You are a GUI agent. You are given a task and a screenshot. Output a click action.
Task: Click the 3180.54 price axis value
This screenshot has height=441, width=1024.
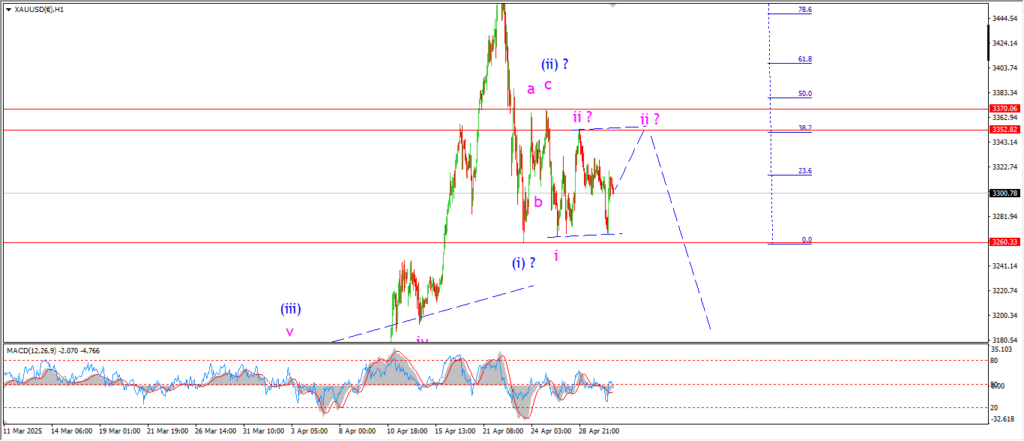tap(1006, 340)
